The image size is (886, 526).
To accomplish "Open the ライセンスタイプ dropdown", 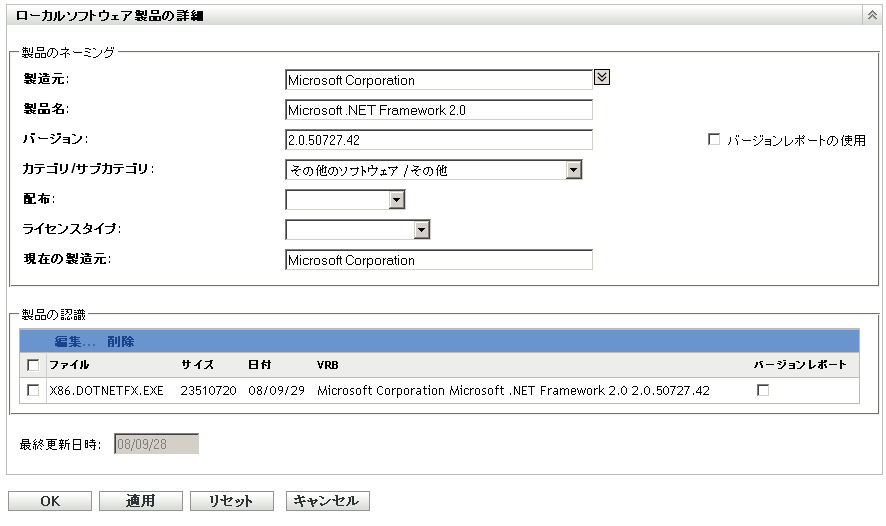I will (x=421, y=230).
